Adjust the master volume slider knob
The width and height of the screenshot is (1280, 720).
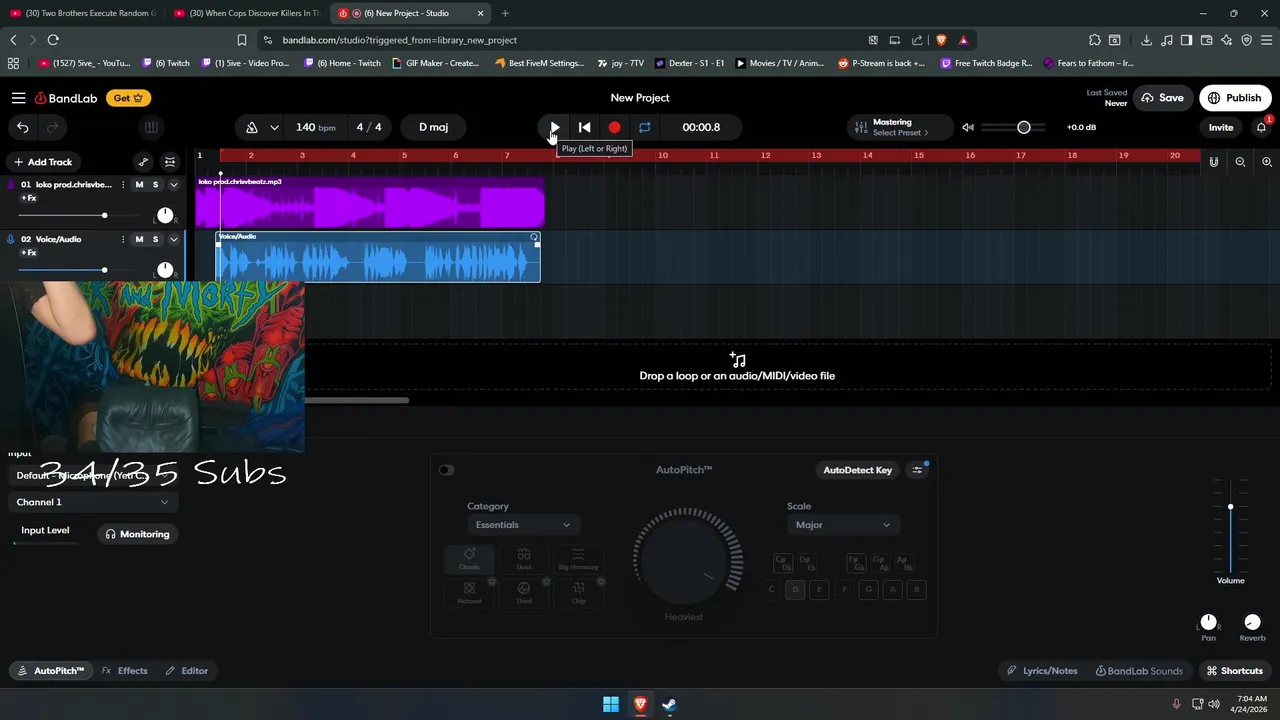tap(1024, 127)
